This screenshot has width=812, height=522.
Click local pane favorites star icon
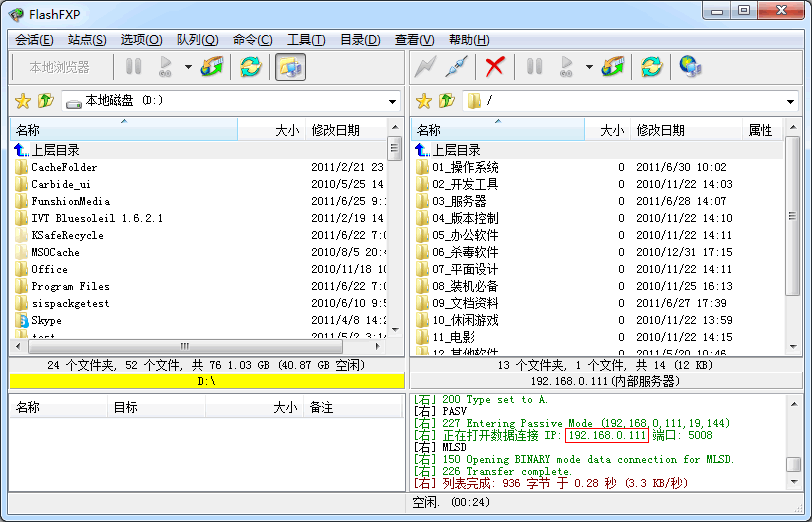23,101
